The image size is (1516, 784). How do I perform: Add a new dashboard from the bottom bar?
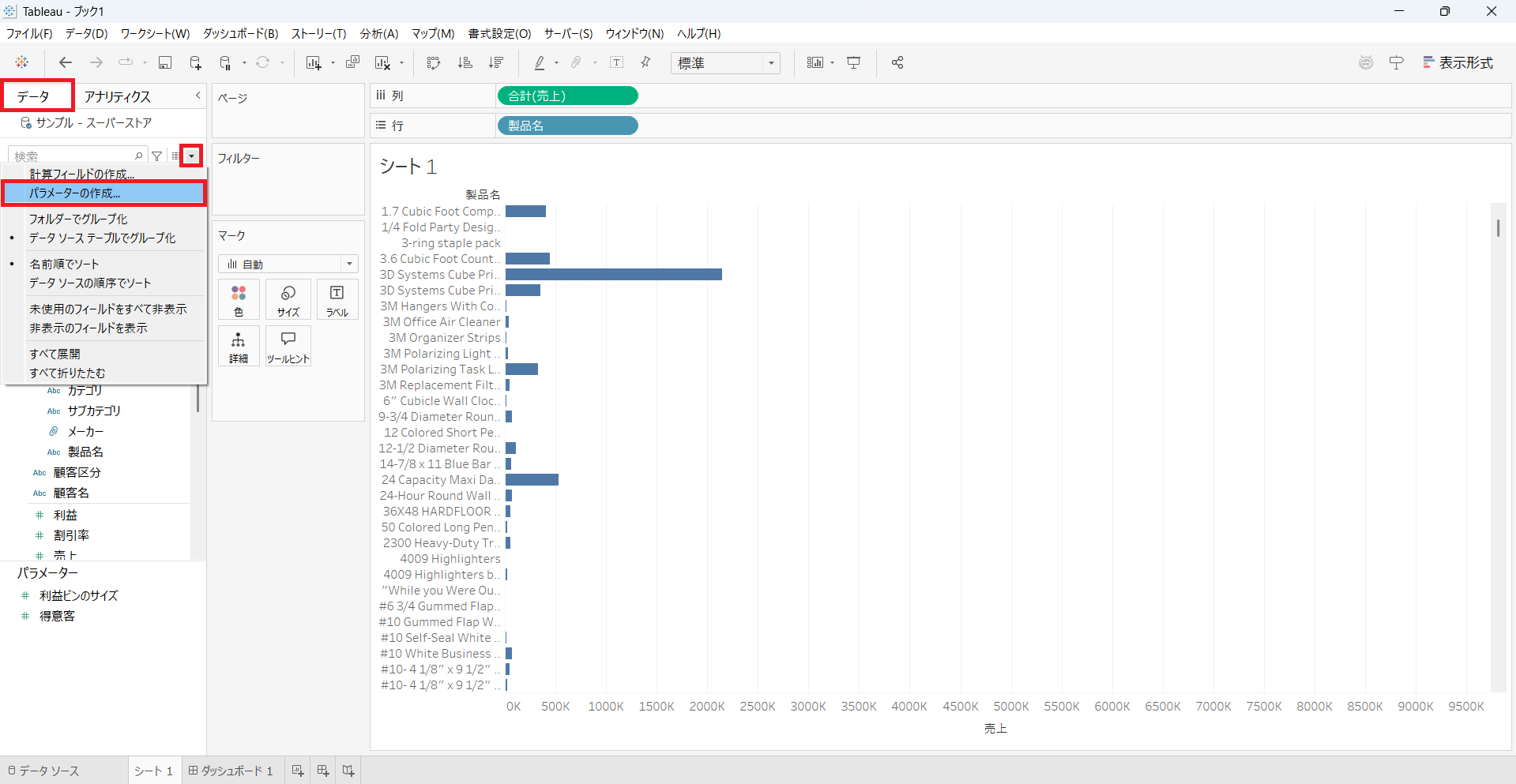323,771
